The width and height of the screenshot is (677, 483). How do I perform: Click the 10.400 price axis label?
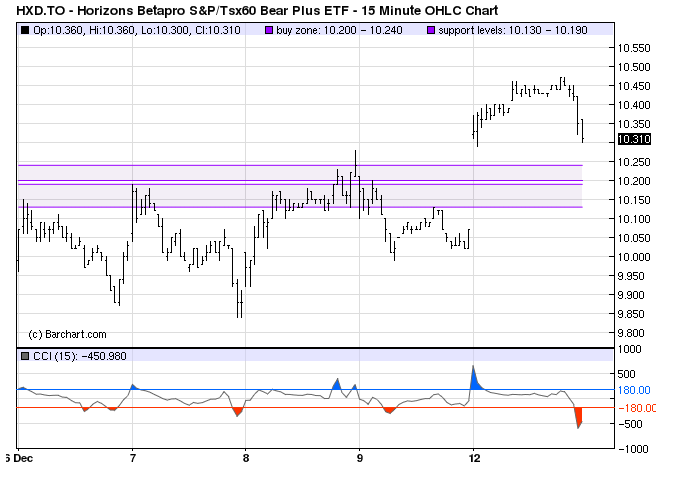tap(634, 105)
